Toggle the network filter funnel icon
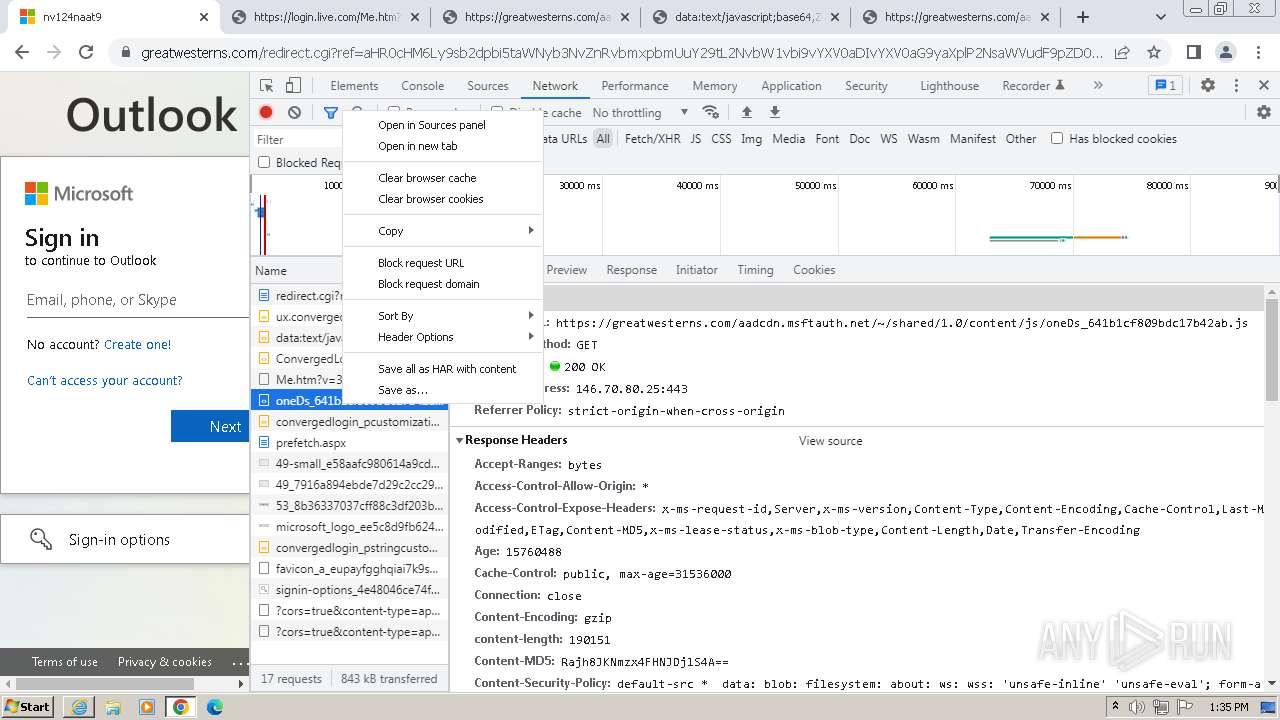The image size is (1280, 720). coord(330,113)
